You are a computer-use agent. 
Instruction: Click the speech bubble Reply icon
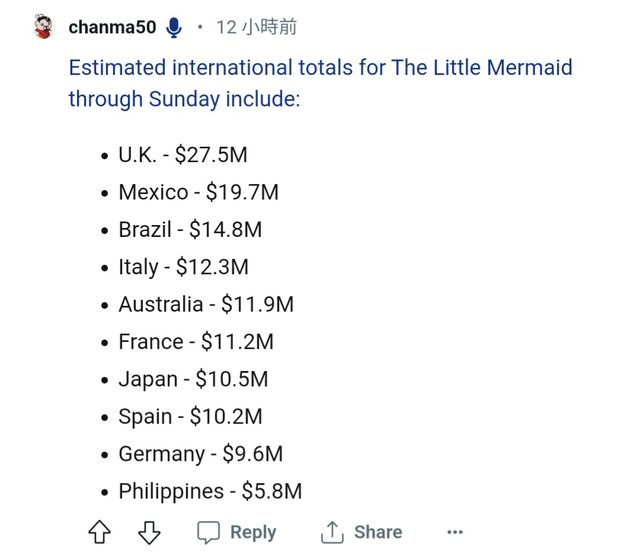pos(208,532)
